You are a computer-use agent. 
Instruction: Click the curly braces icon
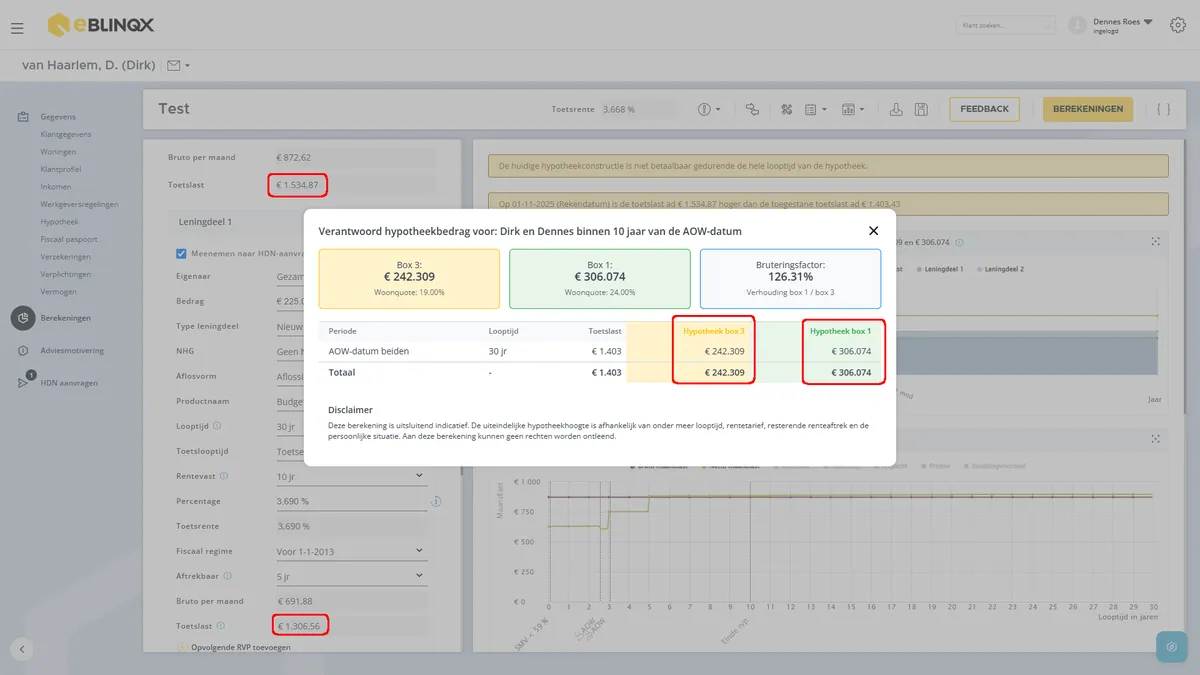(1163, 109)
